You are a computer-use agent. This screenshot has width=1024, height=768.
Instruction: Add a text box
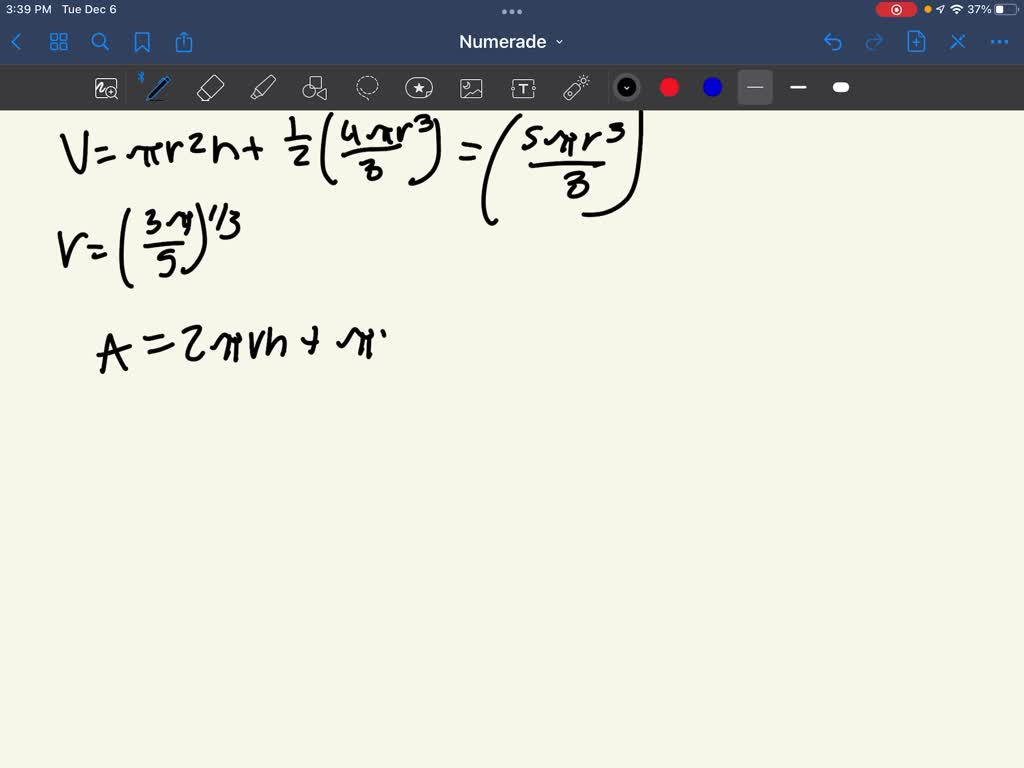[x=523, y=87]
